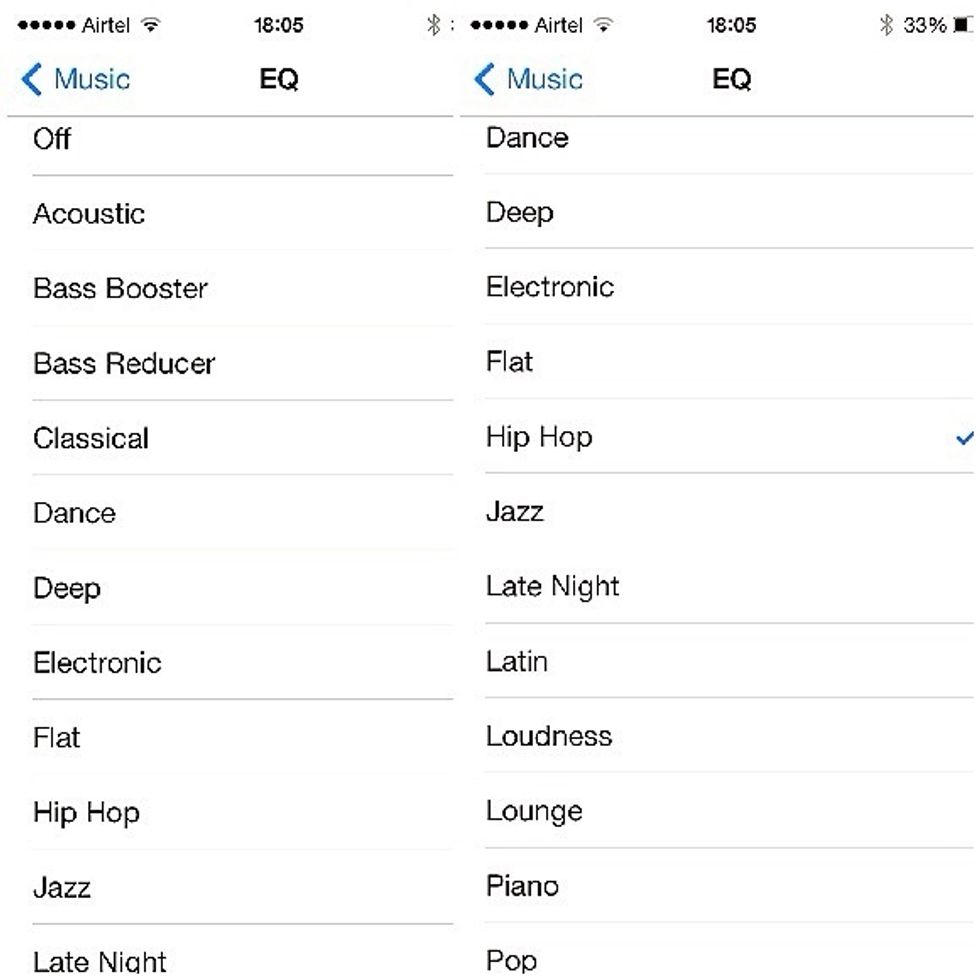Tap the back chevron on the left phone screen
This screenshot has height=980, width=980.
(x=31, y=80)
